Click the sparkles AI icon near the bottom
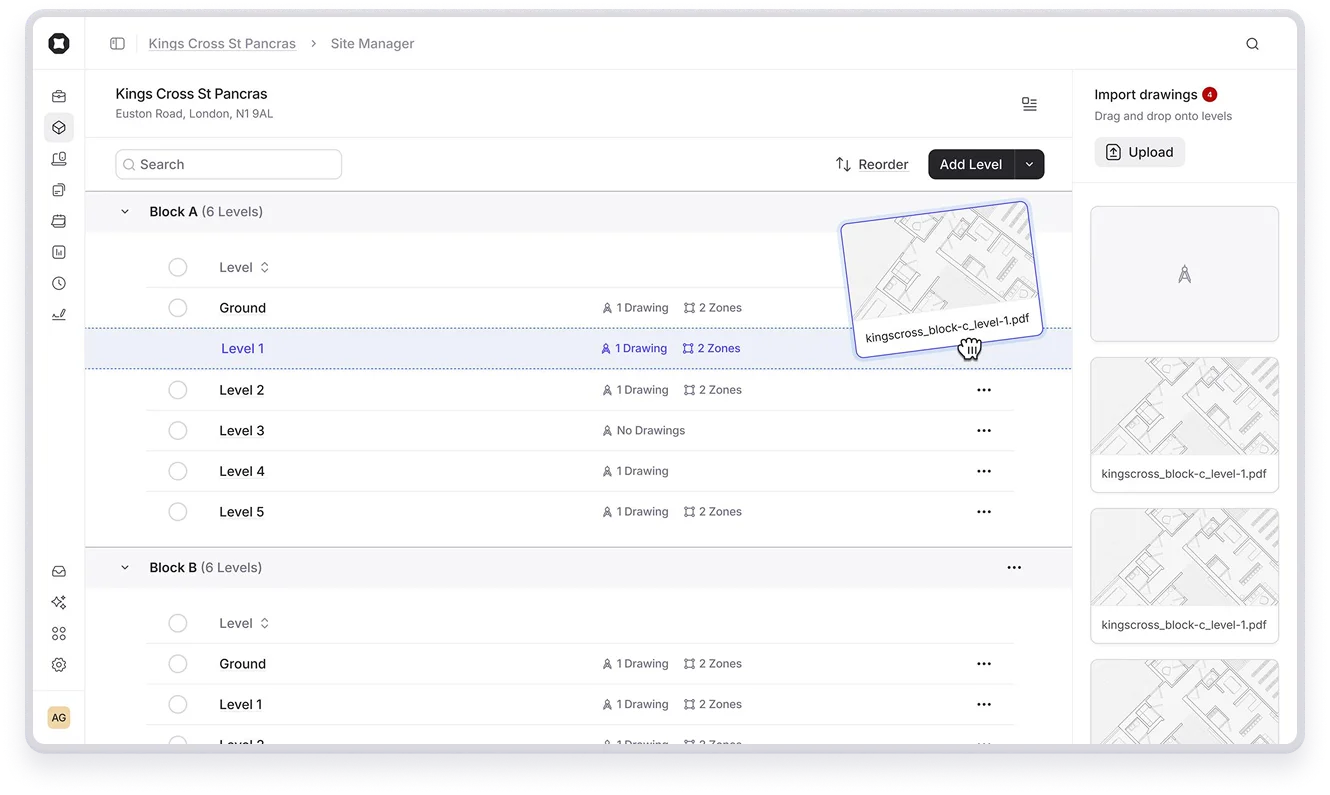This screenshot has height=795, width=1330. click(x=58, y=602)
